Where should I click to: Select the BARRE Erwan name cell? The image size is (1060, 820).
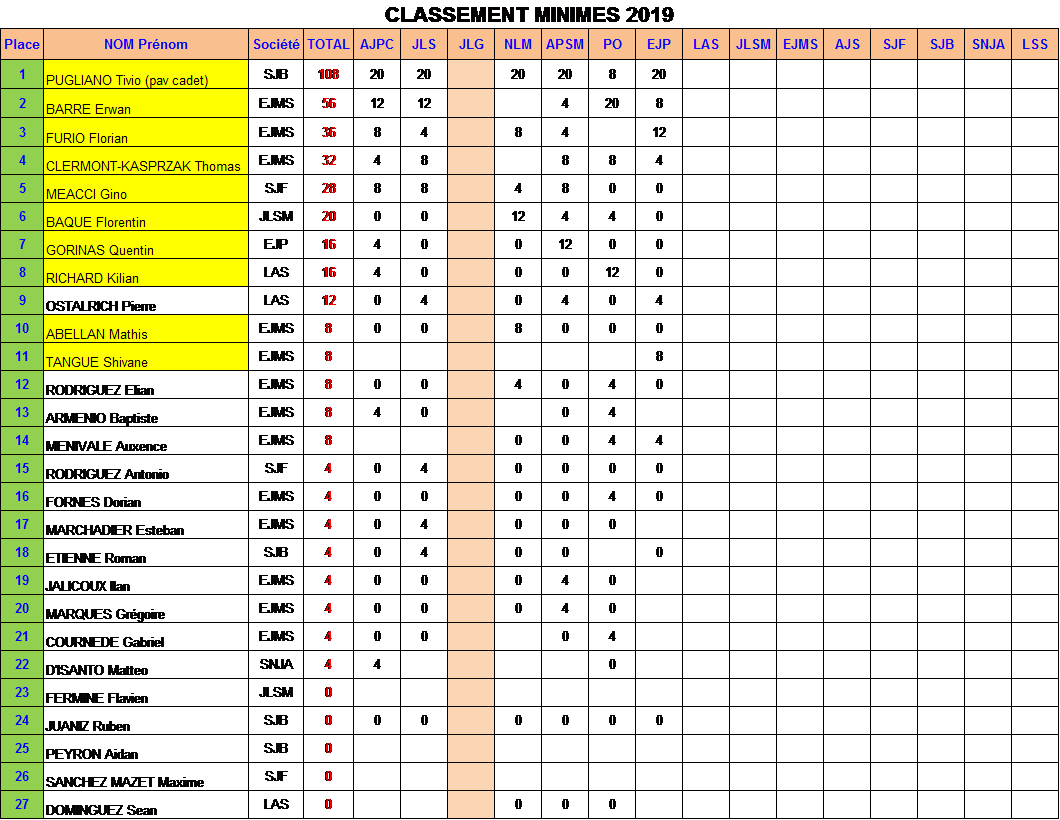(x=146, y=104)
